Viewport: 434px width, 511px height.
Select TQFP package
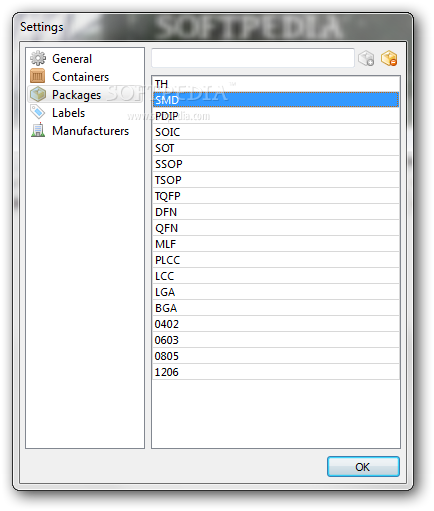[276, 196]
